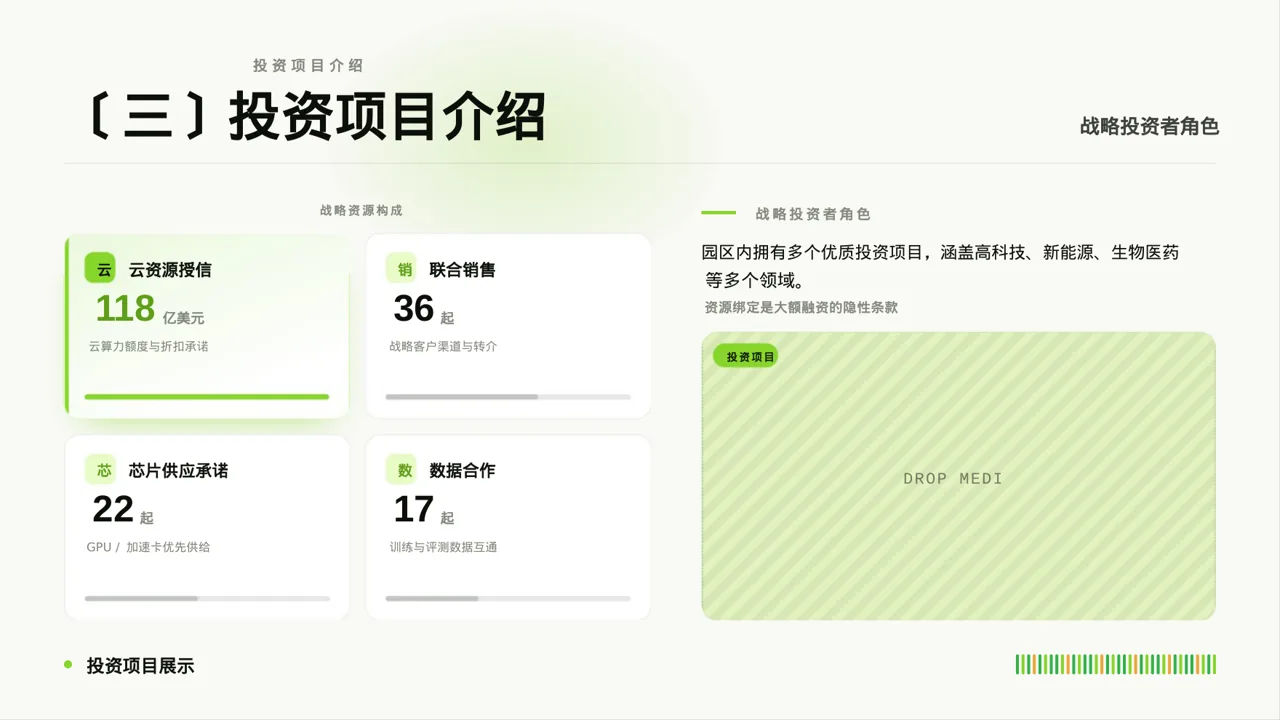Select the 118 value text

(125, 309)
